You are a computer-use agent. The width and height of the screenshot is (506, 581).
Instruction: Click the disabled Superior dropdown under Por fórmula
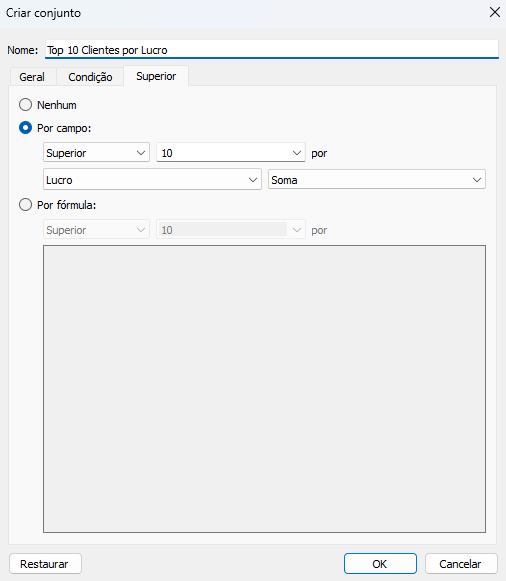click(96, 230)
